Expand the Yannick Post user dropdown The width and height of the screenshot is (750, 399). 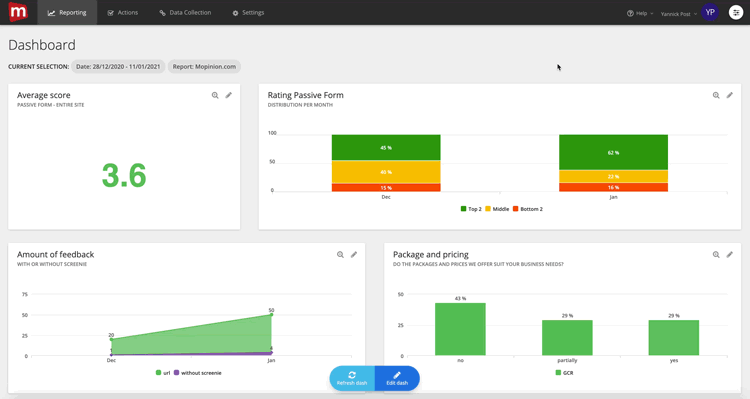click(x=679, y=14)
